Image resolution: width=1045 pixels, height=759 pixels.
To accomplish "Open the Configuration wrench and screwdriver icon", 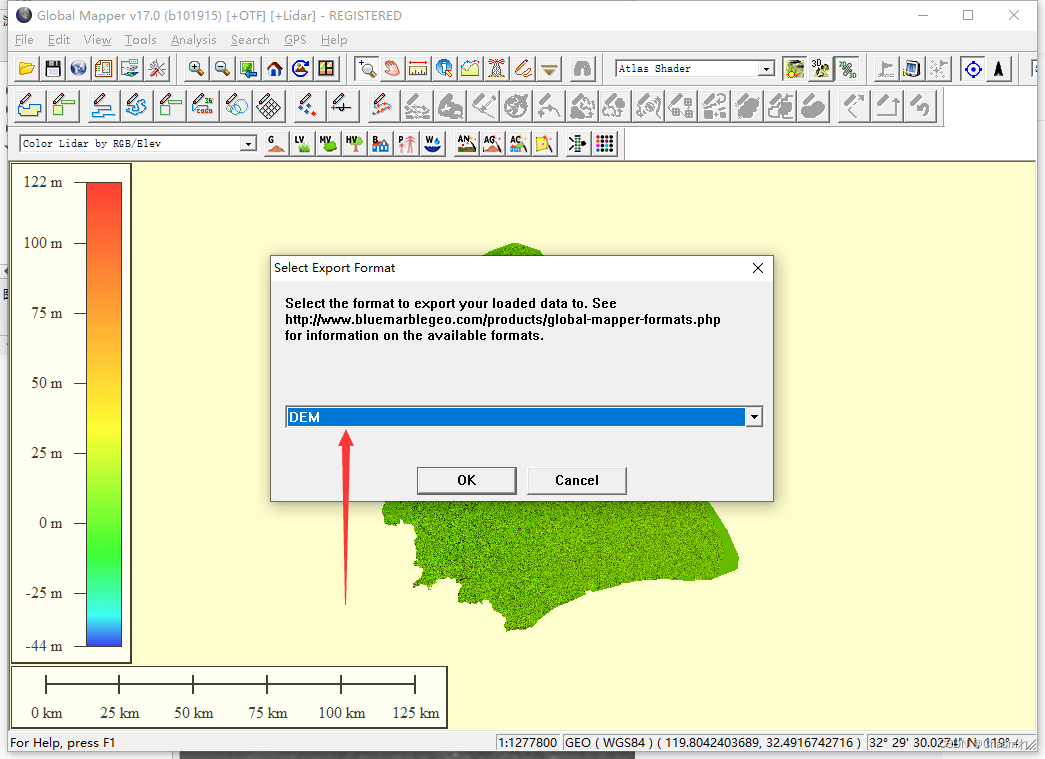I will point(157,69).
